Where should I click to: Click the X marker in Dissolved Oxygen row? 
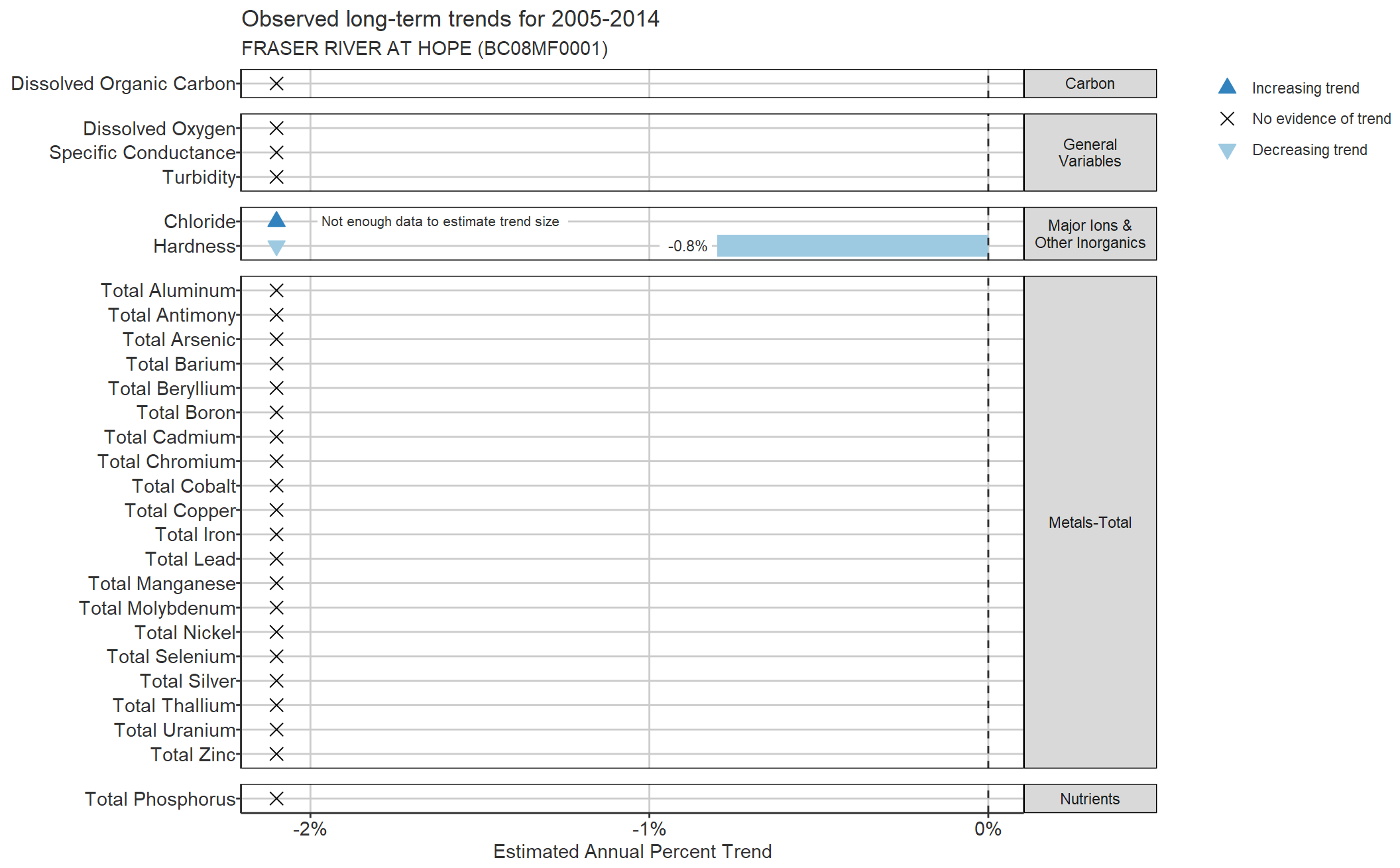(276, 128)
